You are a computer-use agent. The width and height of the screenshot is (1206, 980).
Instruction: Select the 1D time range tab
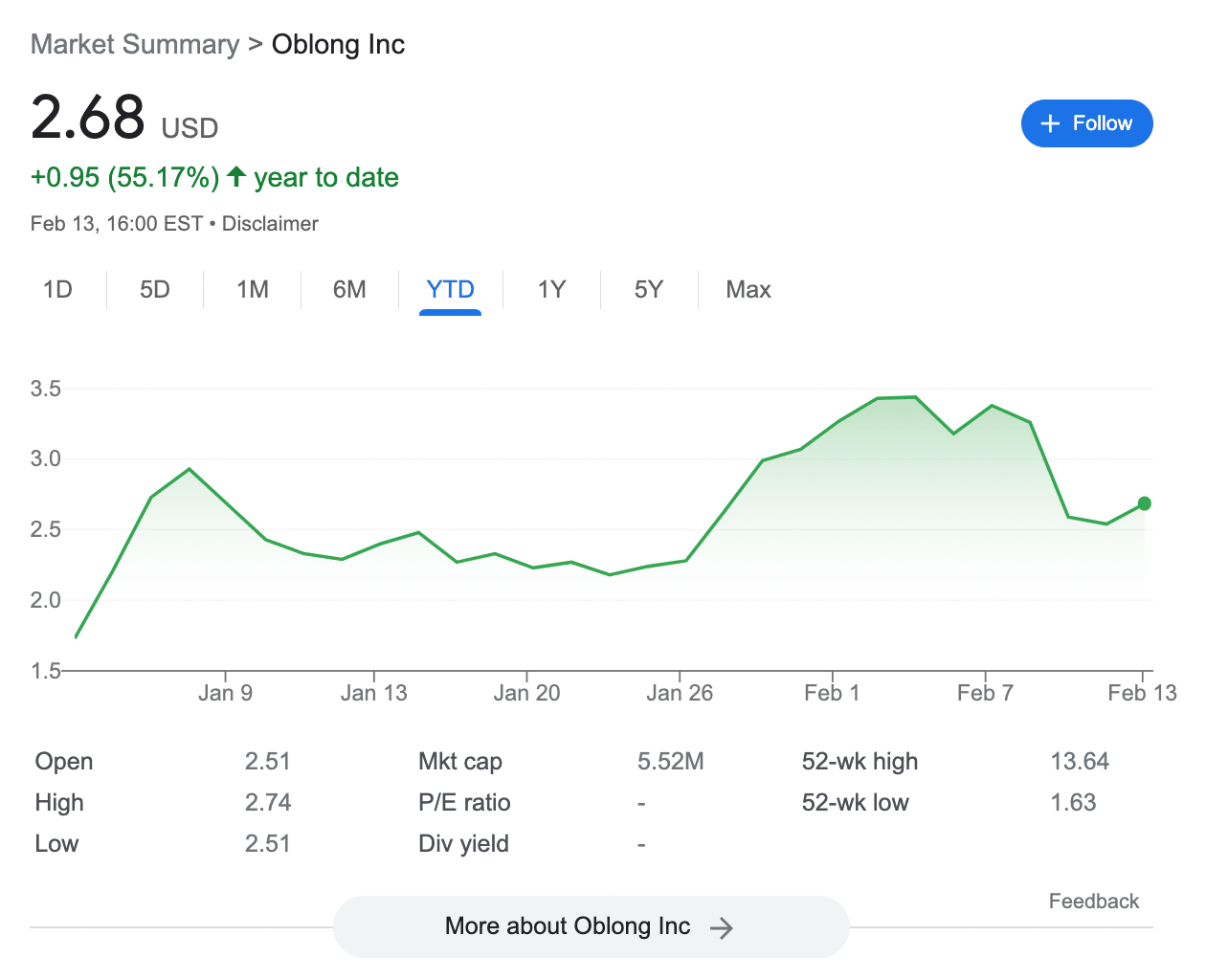(57, 290)
